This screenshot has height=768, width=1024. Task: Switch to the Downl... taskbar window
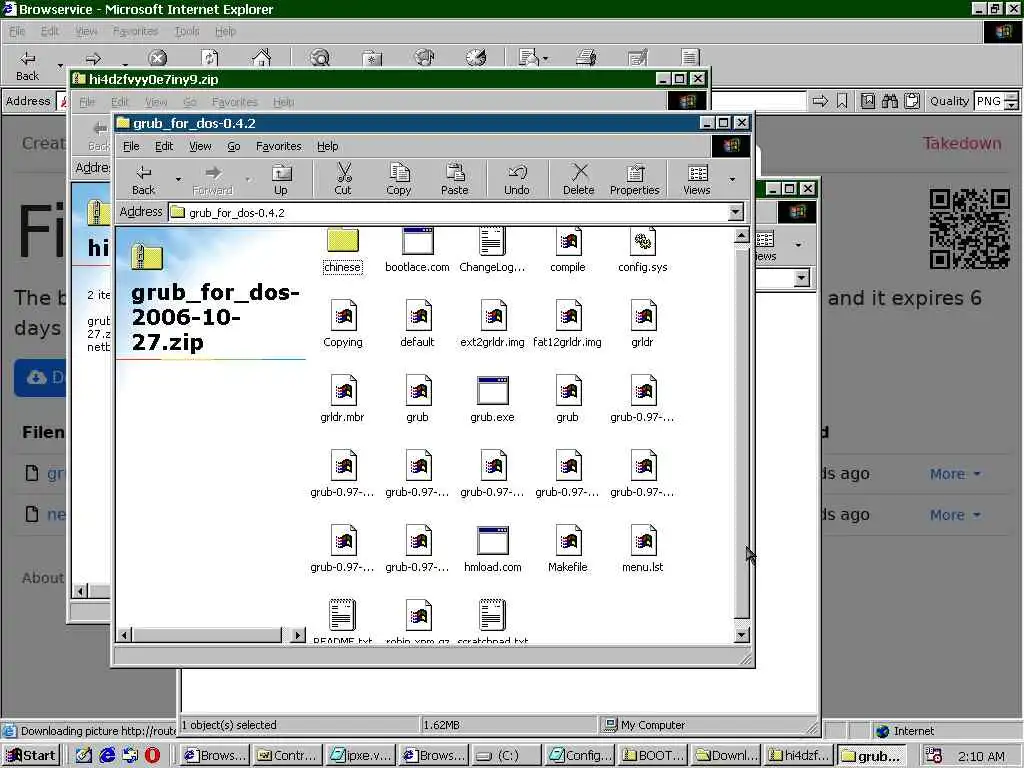tap(726, 756)
